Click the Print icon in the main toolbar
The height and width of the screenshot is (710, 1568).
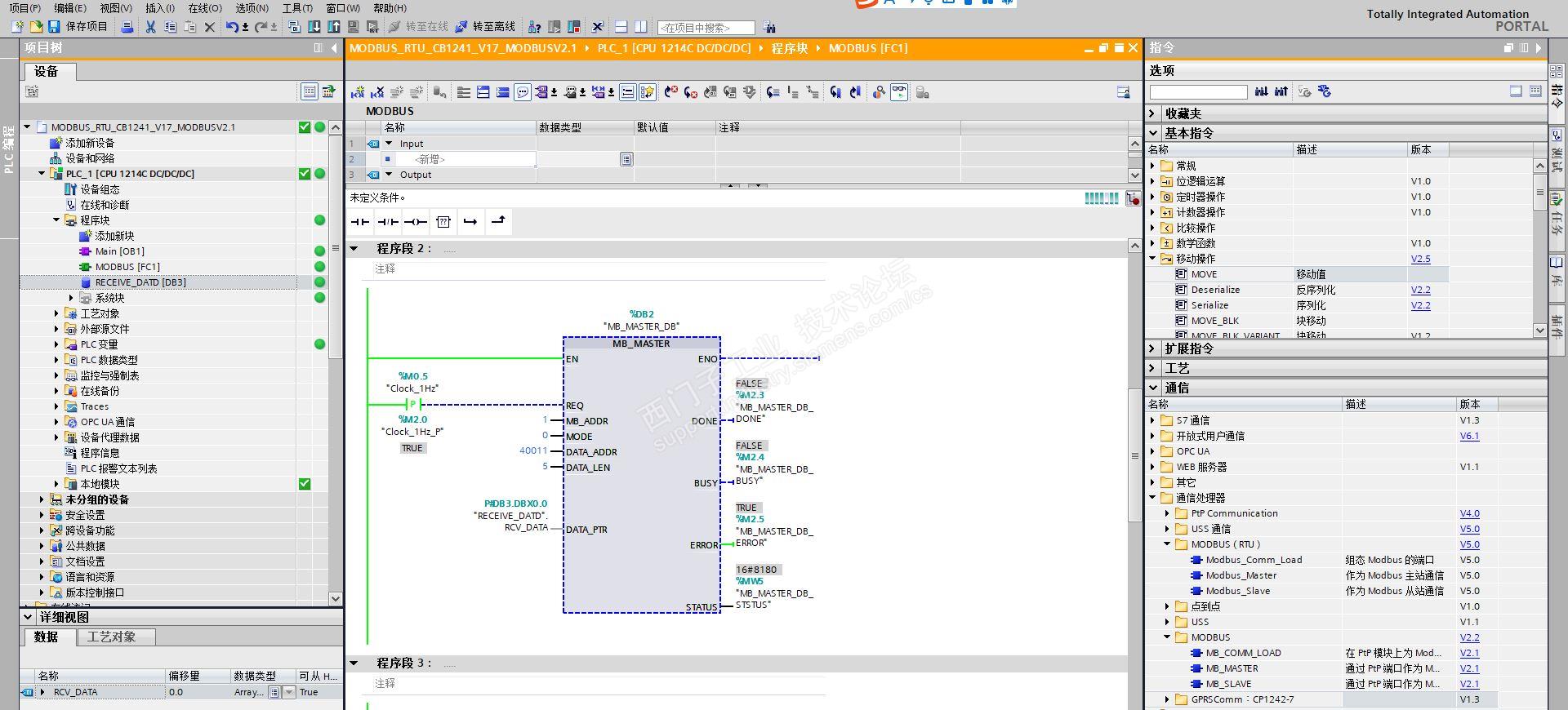tap(127, 27)
